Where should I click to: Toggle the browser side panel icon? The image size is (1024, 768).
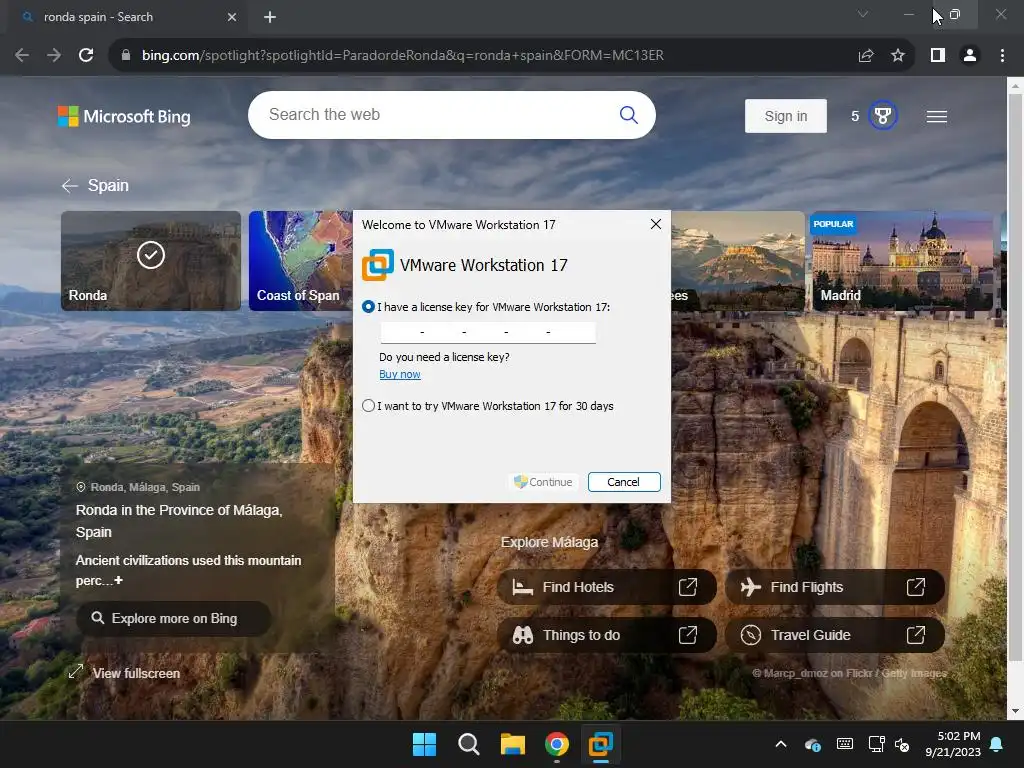(x=938, y=56)
